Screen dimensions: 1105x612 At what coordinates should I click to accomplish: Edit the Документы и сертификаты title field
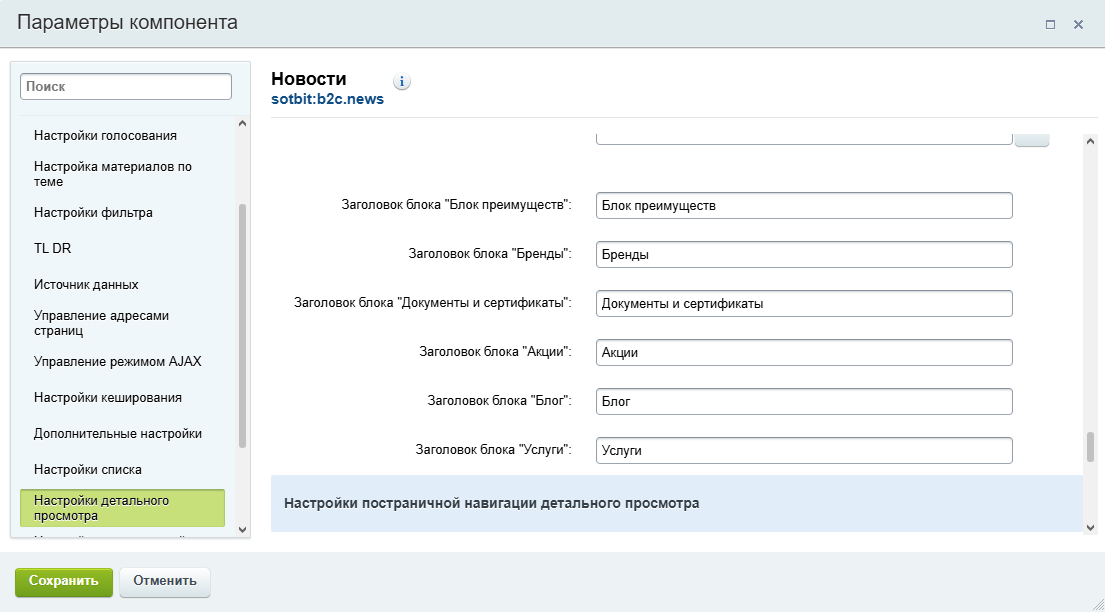coord(804,304)
